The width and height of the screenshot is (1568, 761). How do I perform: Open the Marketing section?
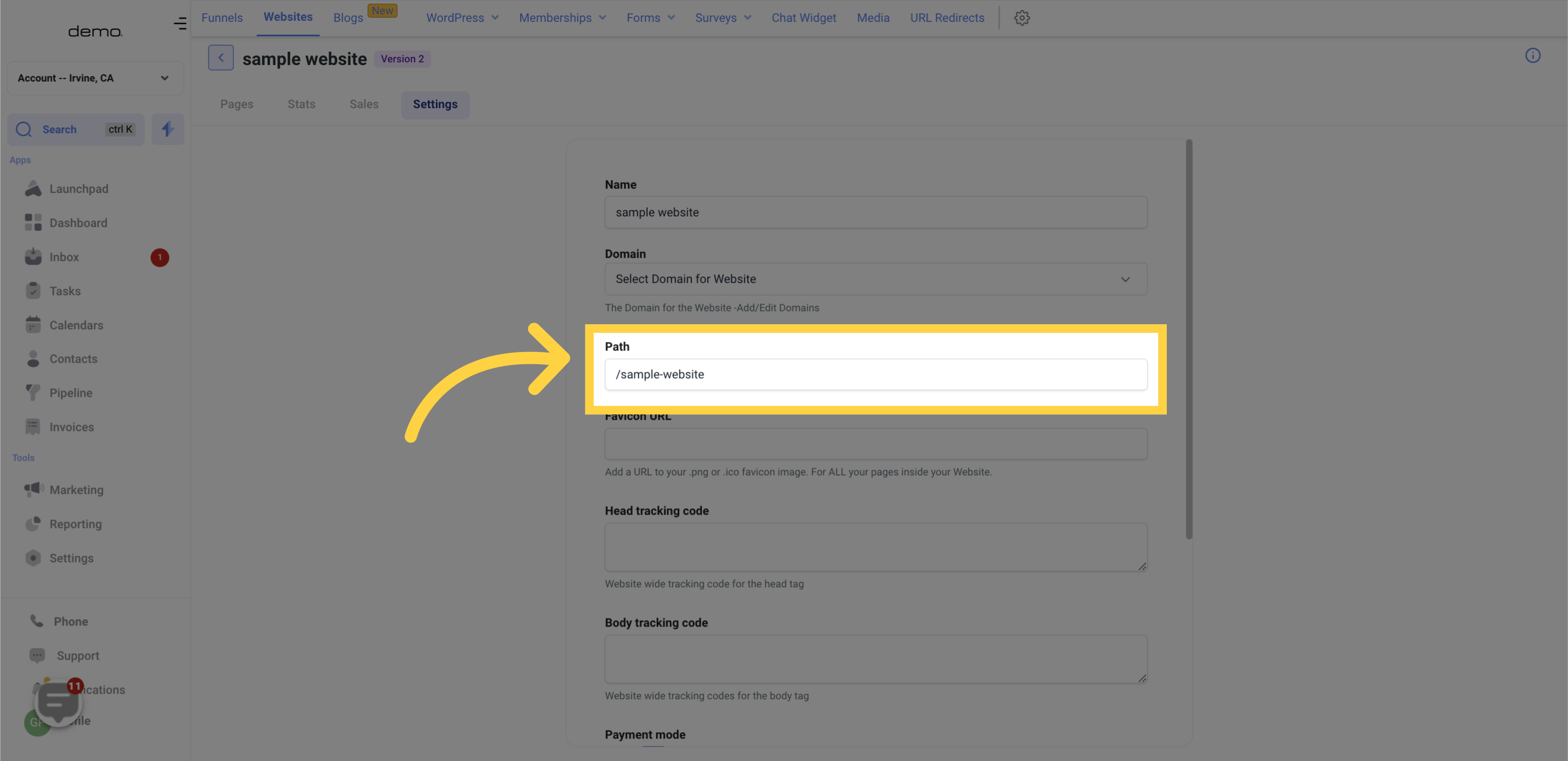click(x=76, y=490)
